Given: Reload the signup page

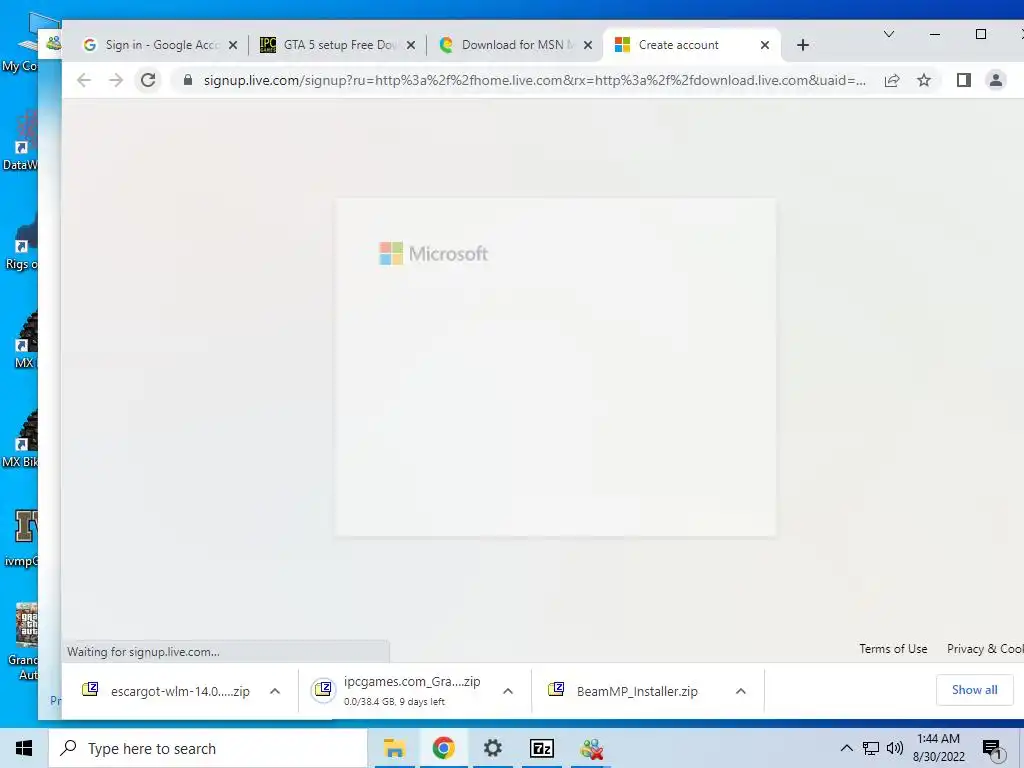Looking at the screenshot, I should click(148, 80).
